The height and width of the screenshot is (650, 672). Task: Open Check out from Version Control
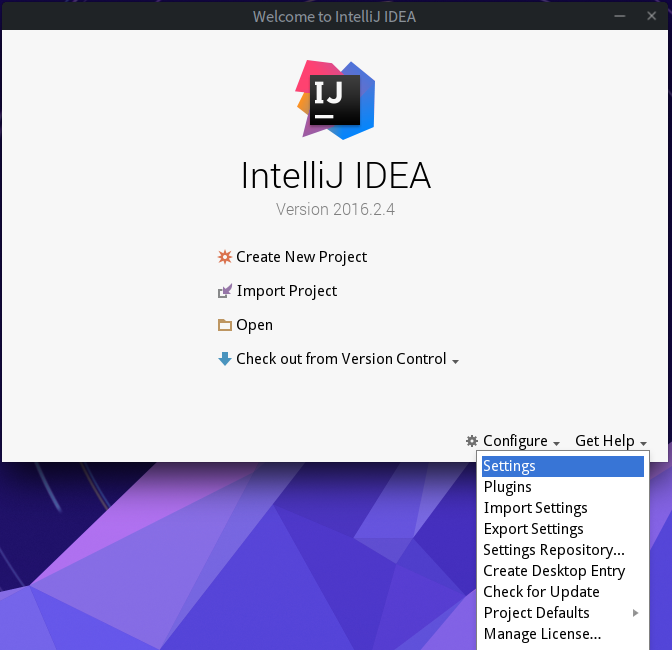[341, 359]
